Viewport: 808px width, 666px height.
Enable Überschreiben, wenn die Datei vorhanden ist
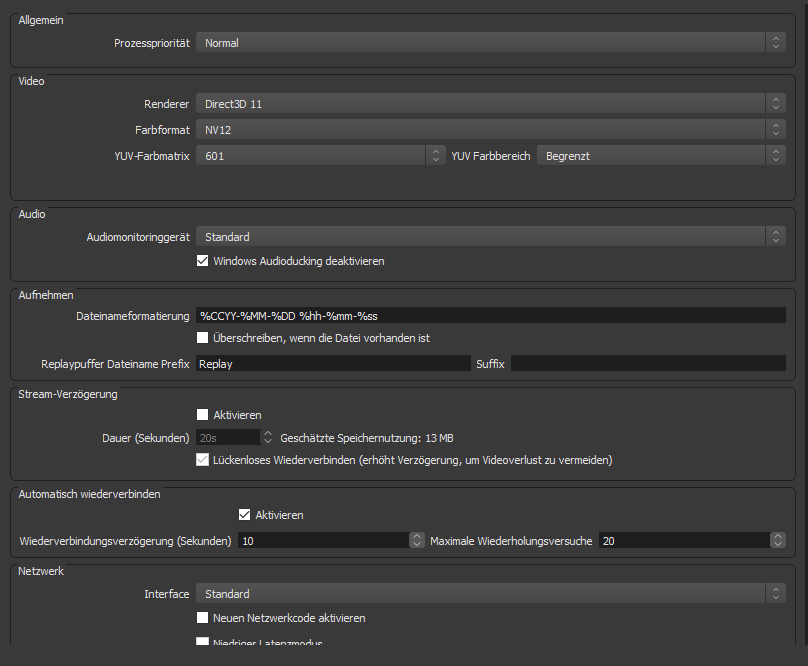[203, 338]
